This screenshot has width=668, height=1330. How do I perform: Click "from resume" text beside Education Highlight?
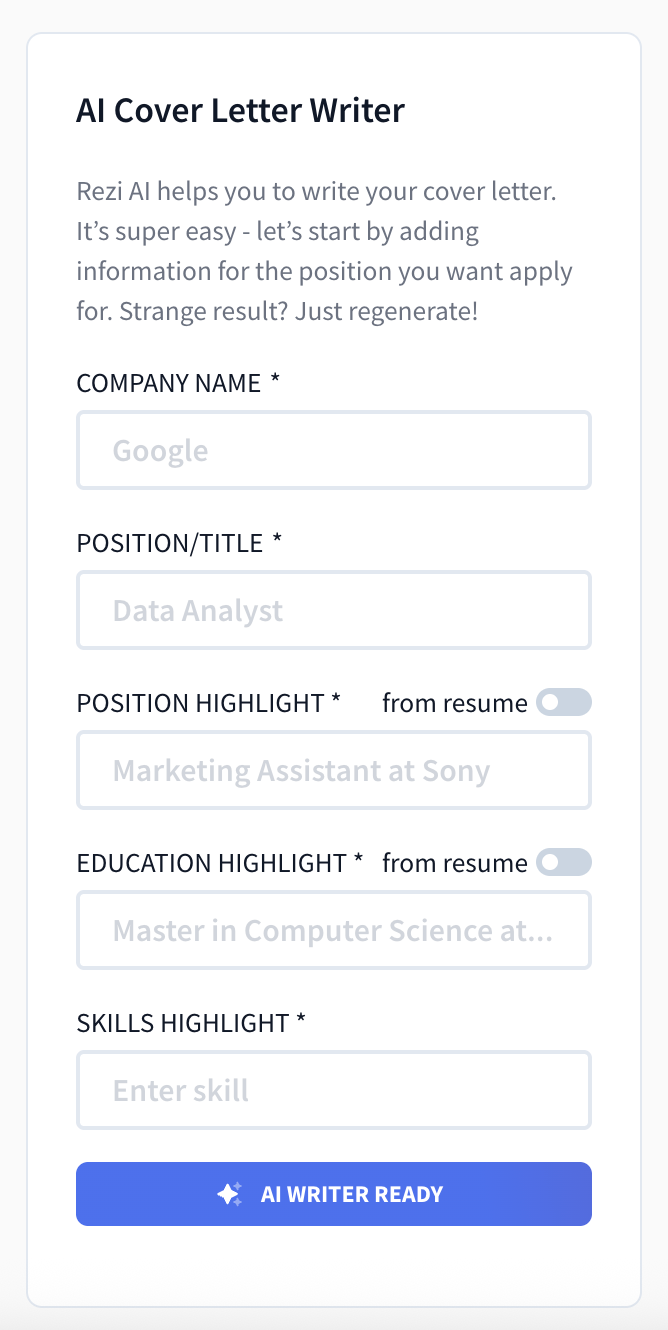(x=454, y=863)
